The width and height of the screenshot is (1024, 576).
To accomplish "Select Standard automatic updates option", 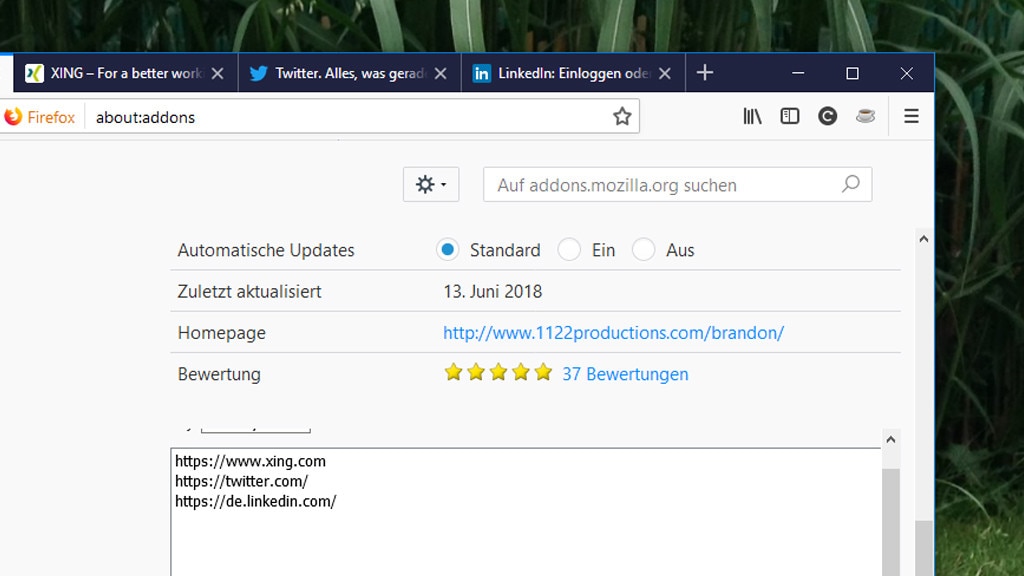I will [x=448, y=250].
